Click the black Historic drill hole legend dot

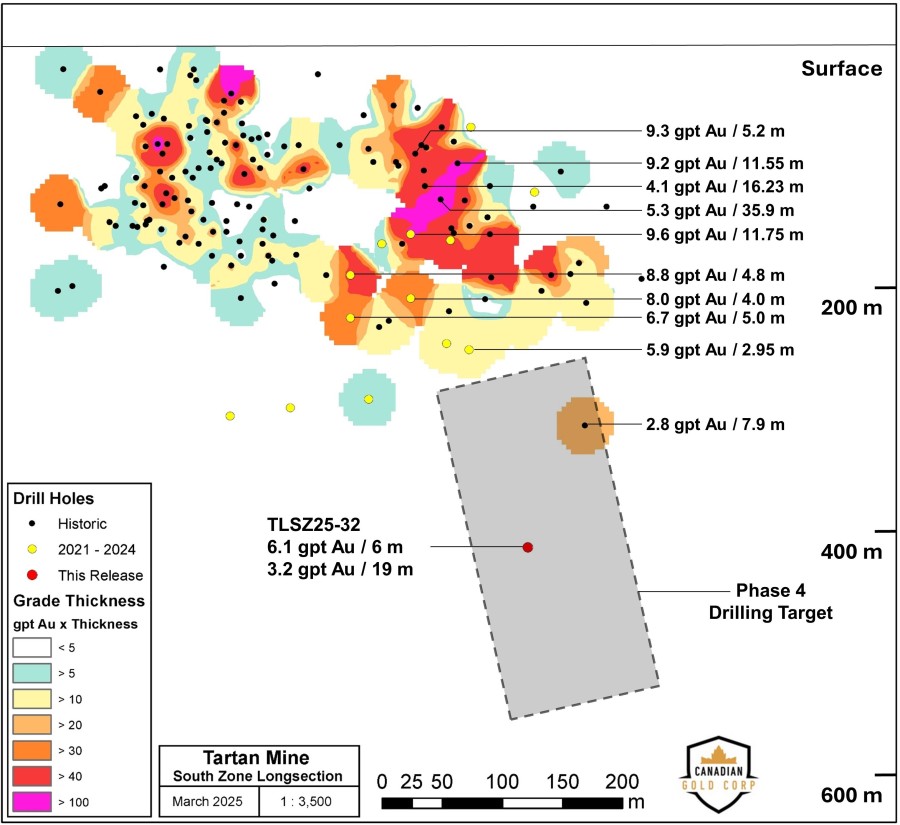click(33, 524)
